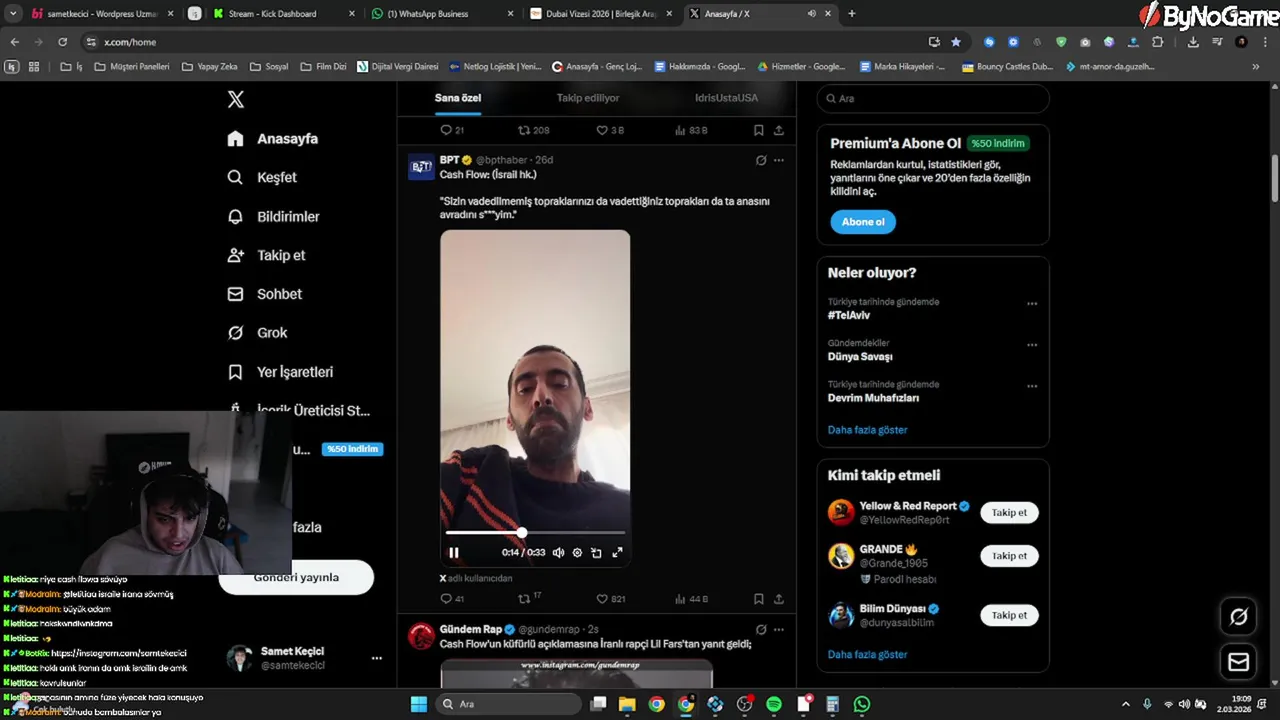Viewport: 1280px width, 720px height.
Task: Open video settings gear icon
Action: [x=577, y=552]
